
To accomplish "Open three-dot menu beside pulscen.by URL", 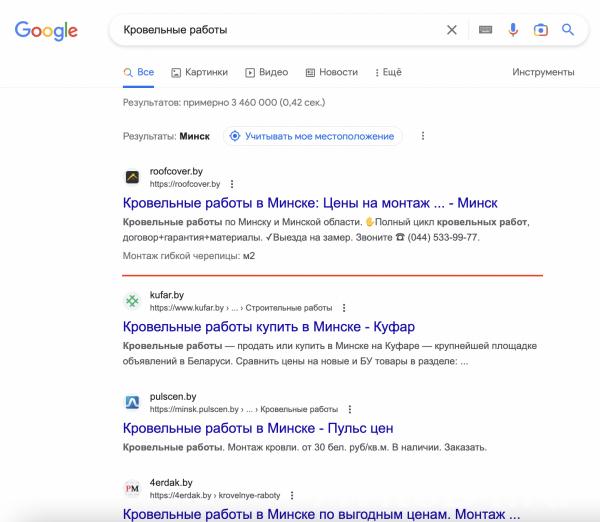I will pyautogui.click(x=350, y=409).
